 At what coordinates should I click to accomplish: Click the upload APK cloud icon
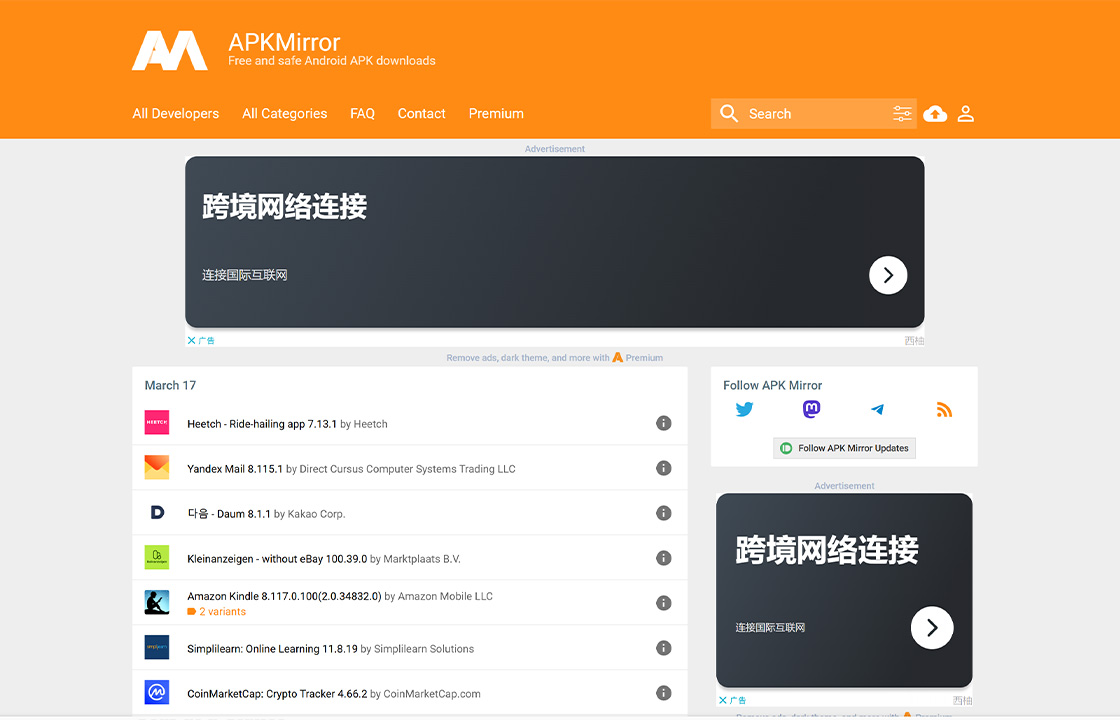[x=935, y=114]
